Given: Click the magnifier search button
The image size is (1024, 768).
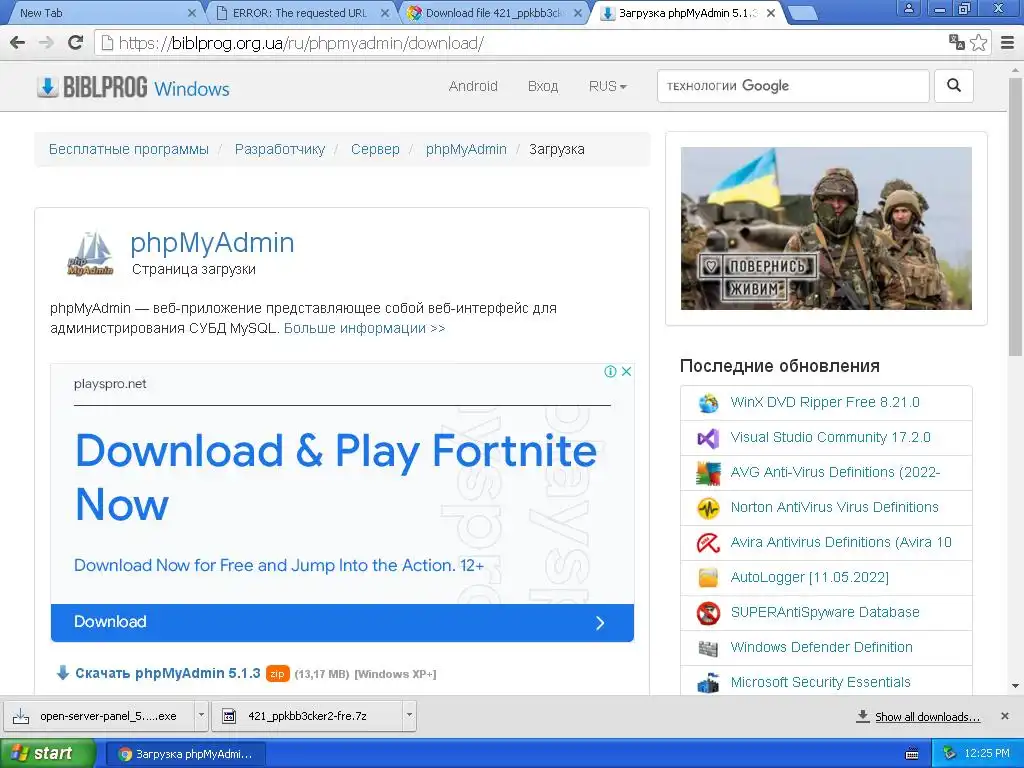Looking at the screenshot, I should click(953, 86).
